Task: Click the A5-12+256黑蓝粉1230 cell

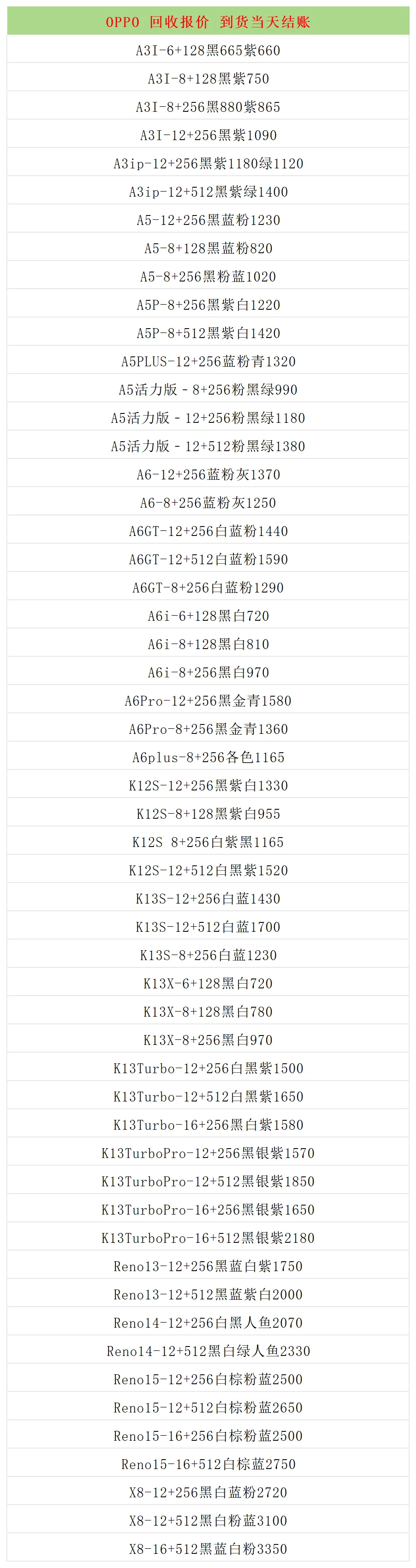Action: (208, 220)
